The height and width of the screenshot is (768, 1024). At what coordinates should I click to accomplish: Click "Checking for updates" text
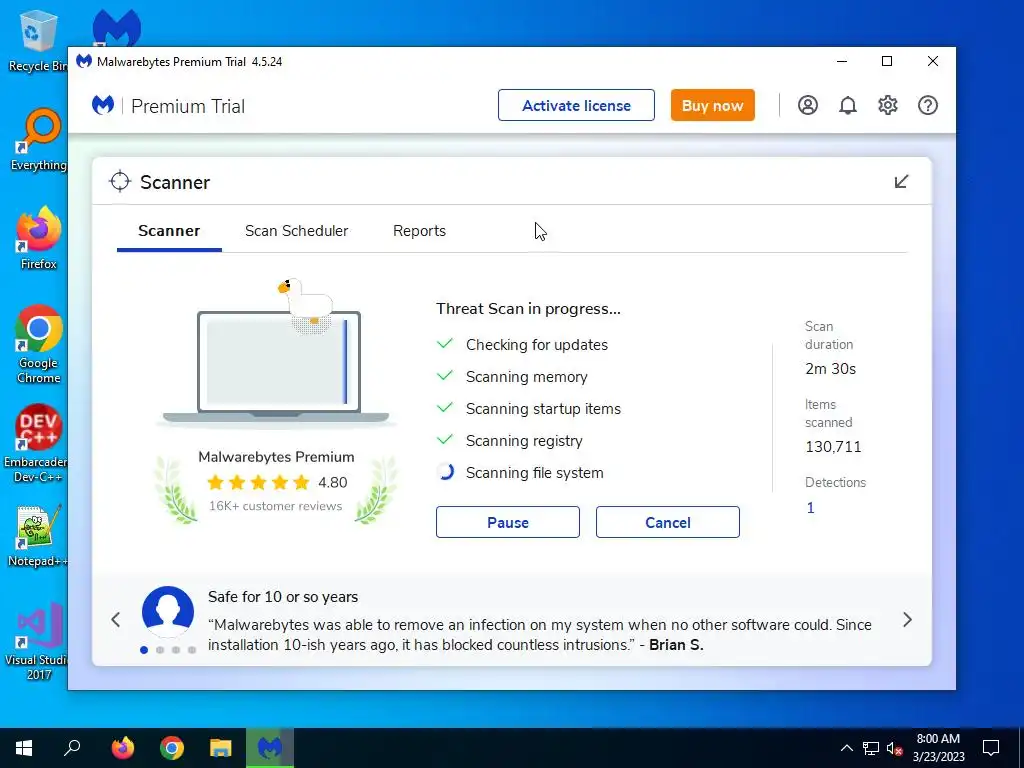tap(537, 345)
